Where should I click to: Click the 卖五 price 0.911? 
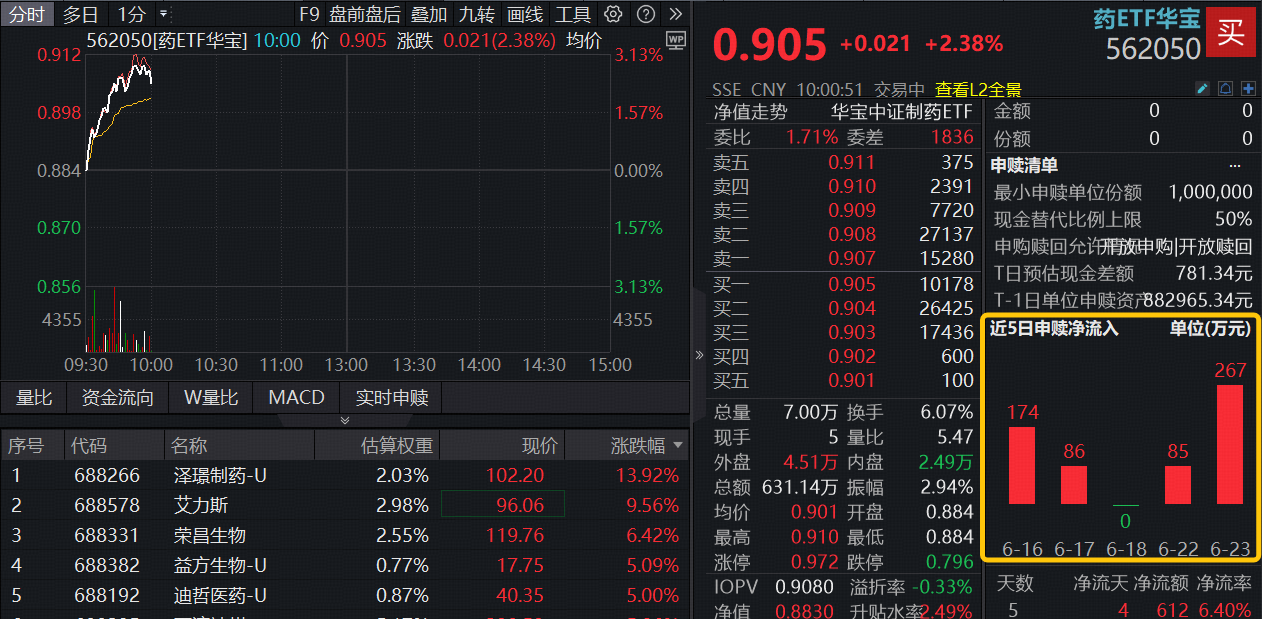tap(852, 162)
